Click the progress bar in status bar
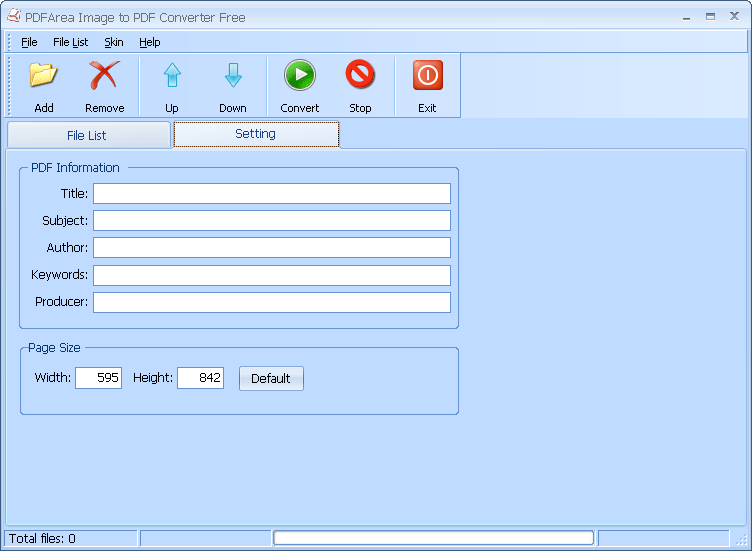This screenshot has width=752, height=551. pos(434,538)
